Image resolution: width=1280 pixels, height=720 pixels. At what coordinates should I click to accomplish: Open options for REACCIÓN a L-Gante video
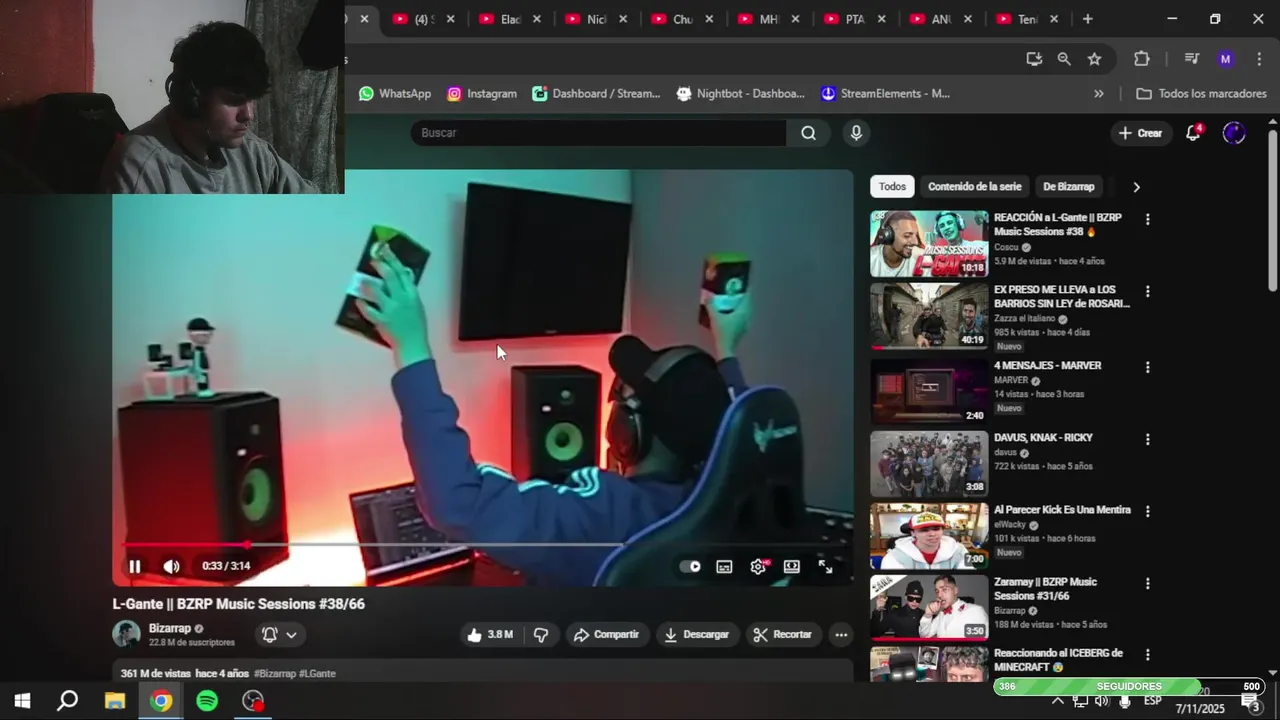coord(1148,219)
